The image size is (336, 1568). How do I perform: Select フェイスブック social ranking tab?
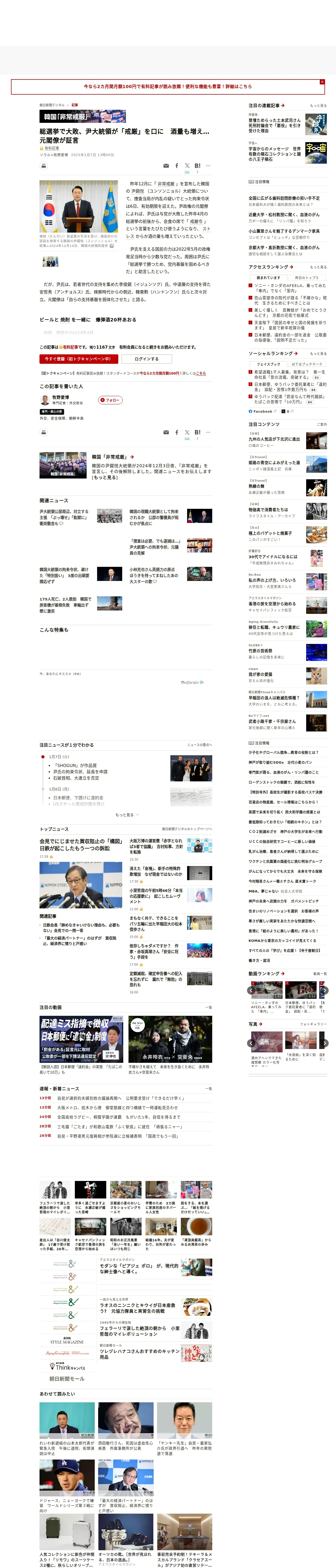coord(268,364)
